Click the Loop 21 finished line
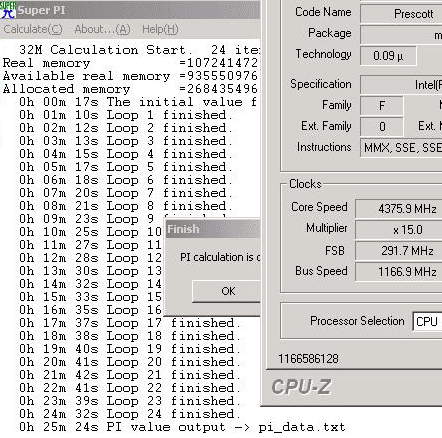 [130, 375]
